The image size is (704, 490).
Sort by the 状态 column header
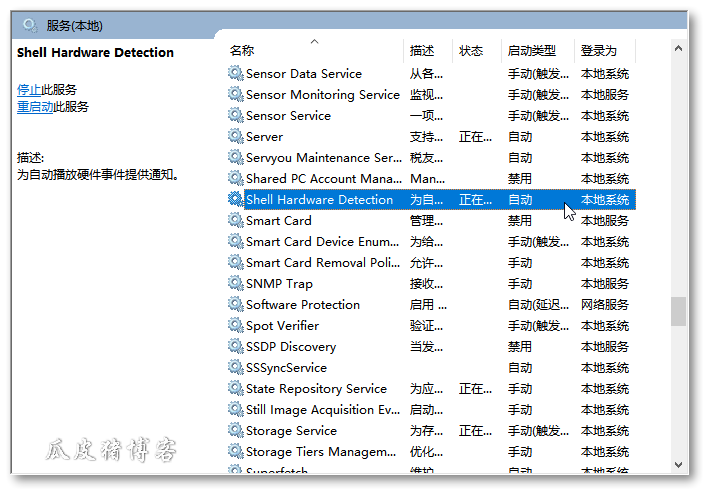(x=471, y=51)
